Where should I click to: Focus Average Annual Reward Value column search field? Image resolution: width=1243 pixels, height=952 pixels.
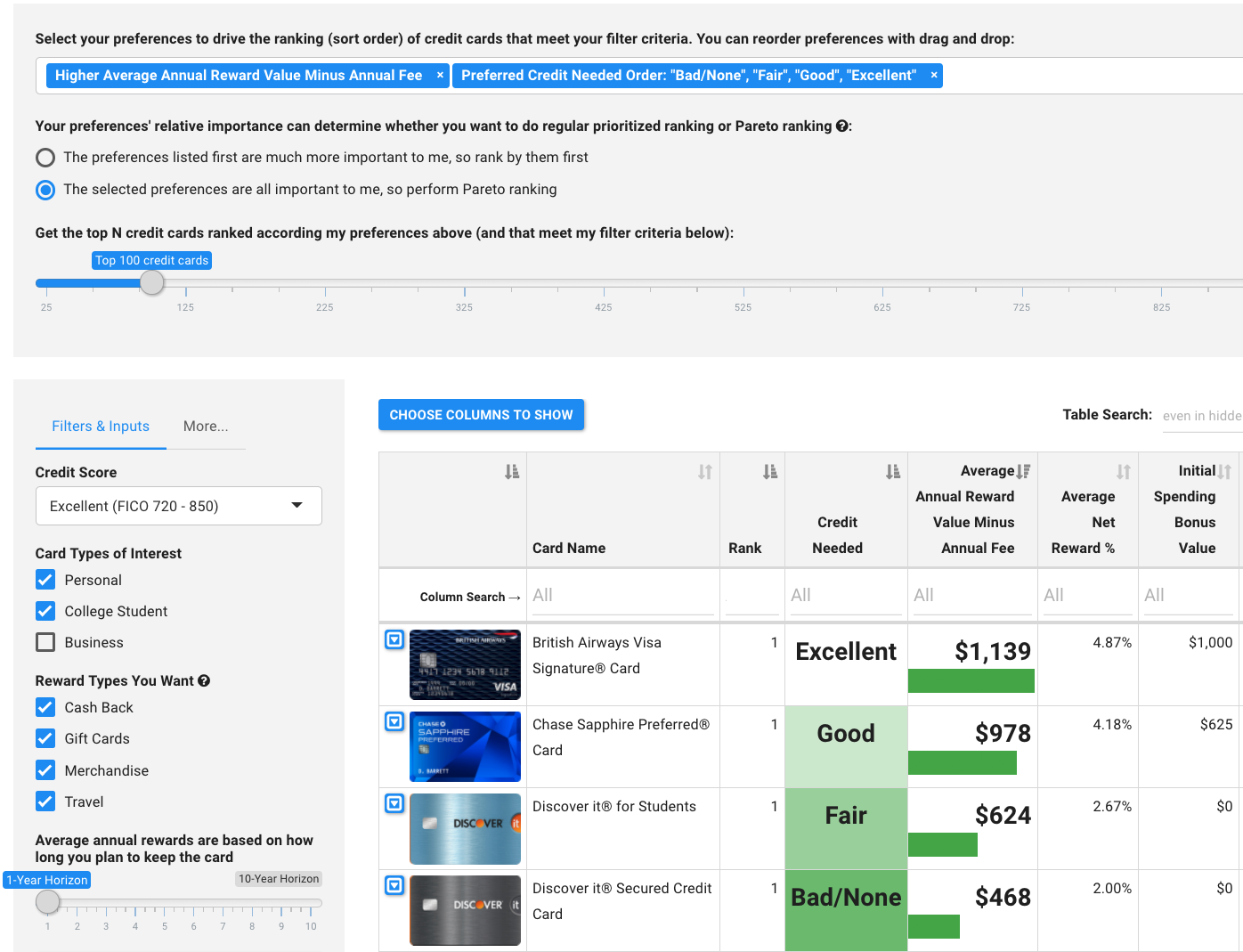point(972,596)
